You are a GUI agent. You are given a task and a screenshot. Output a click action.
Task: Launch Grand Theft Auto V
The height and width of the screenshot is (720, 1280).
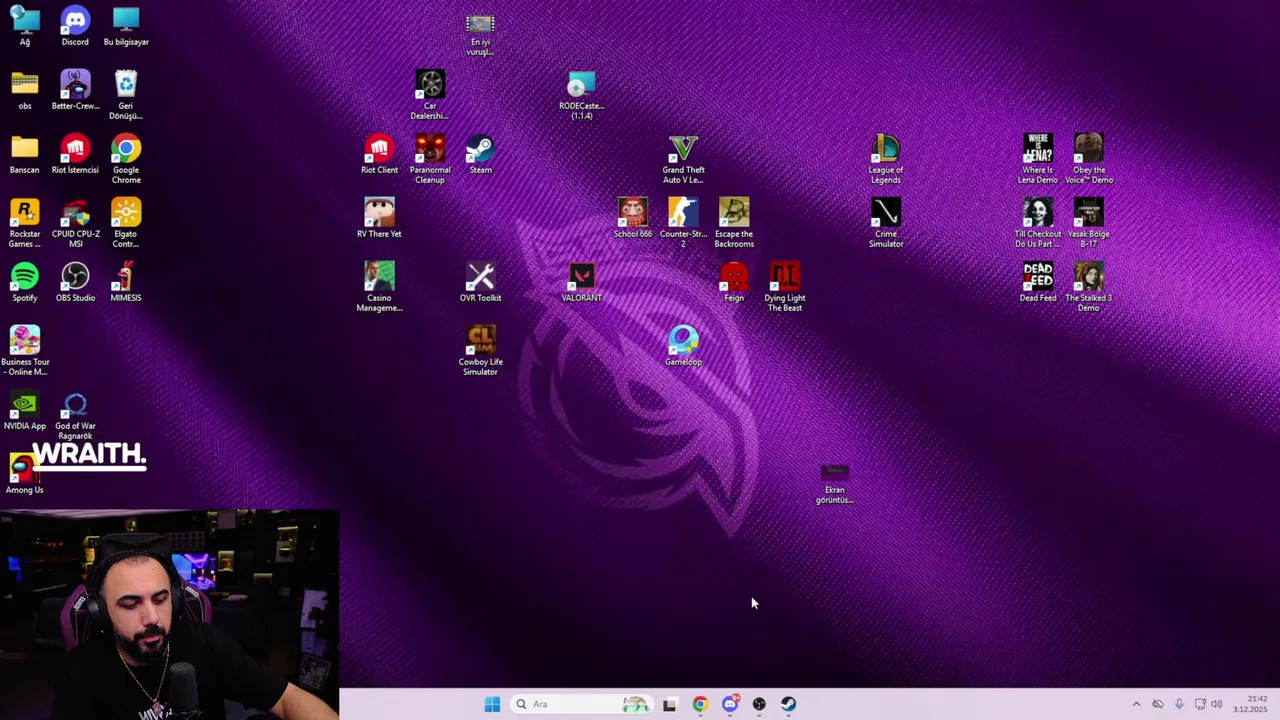point(683,159)
